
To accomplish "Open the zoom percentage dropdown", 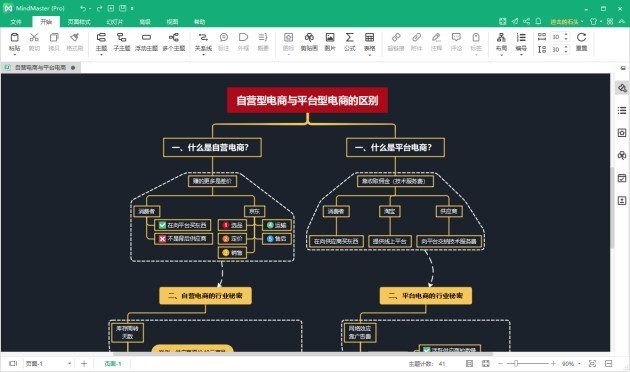I will (571, 364).
